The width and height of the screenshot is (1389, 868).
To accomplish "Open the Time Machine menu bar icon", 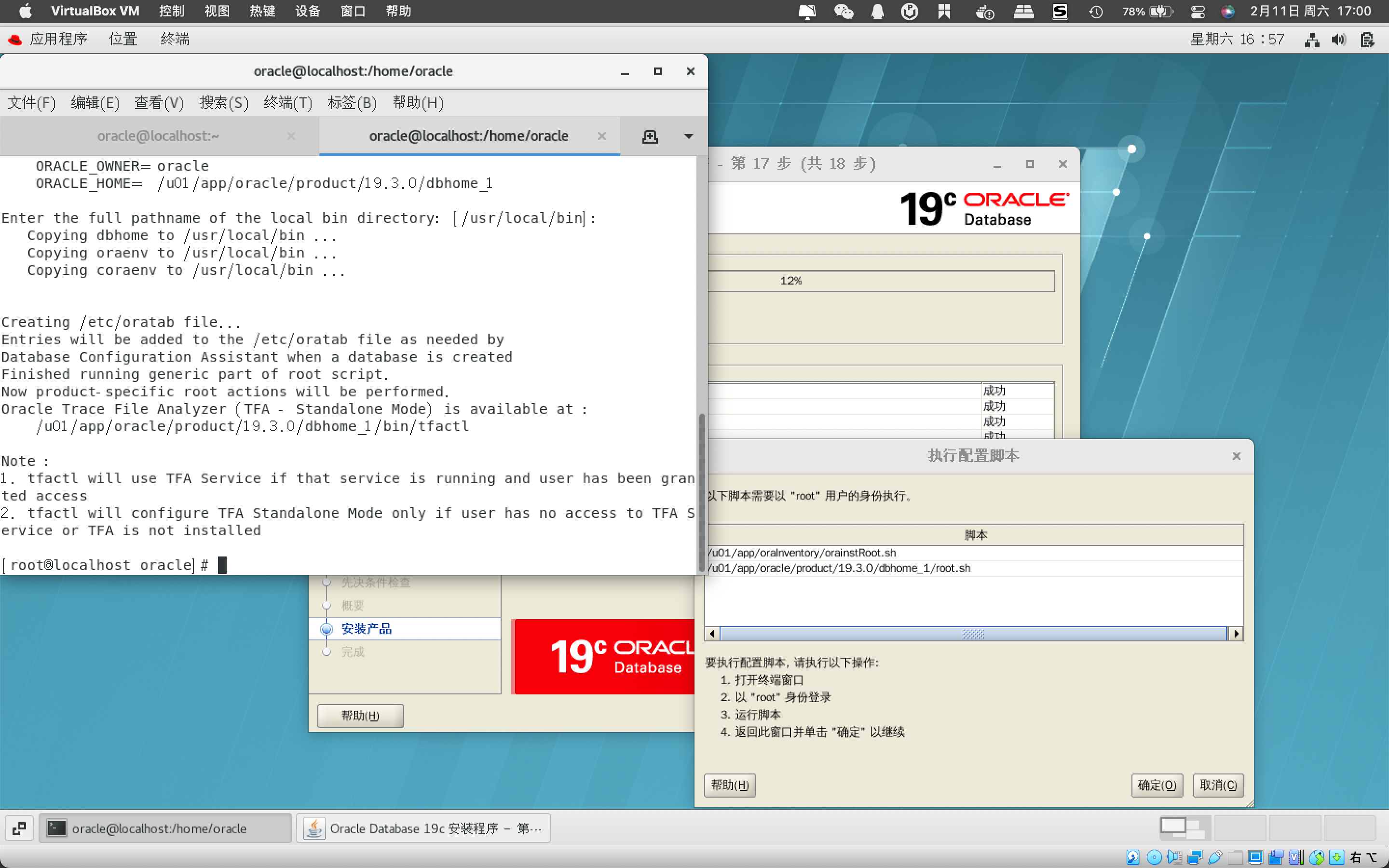I will click(1096, 11).
